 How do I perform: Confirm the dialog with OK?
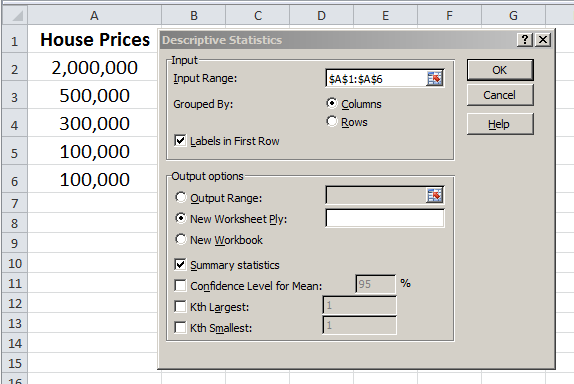coord(500,70)
